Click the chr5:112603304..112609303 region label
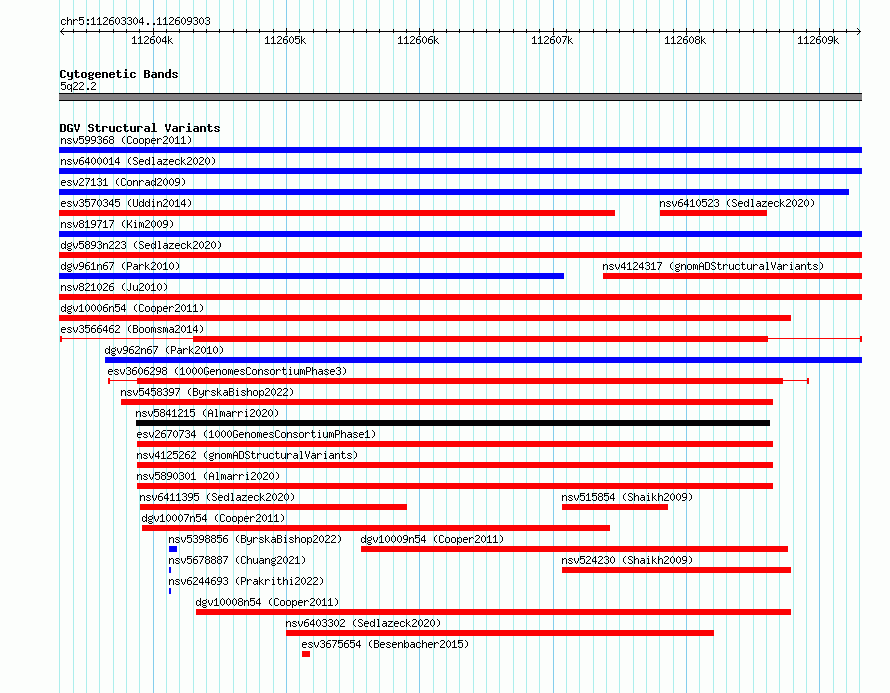 (x=135, y=21)
